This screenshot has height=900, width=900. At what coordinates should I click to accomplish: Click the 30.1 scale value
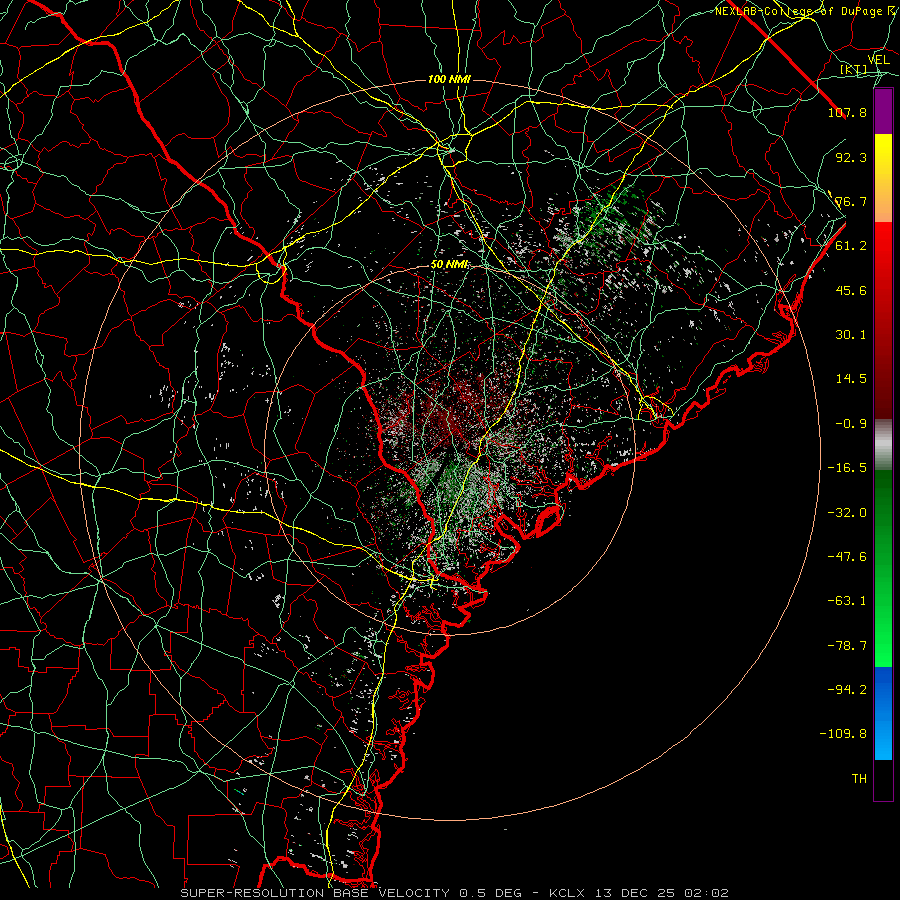(851, 334)
